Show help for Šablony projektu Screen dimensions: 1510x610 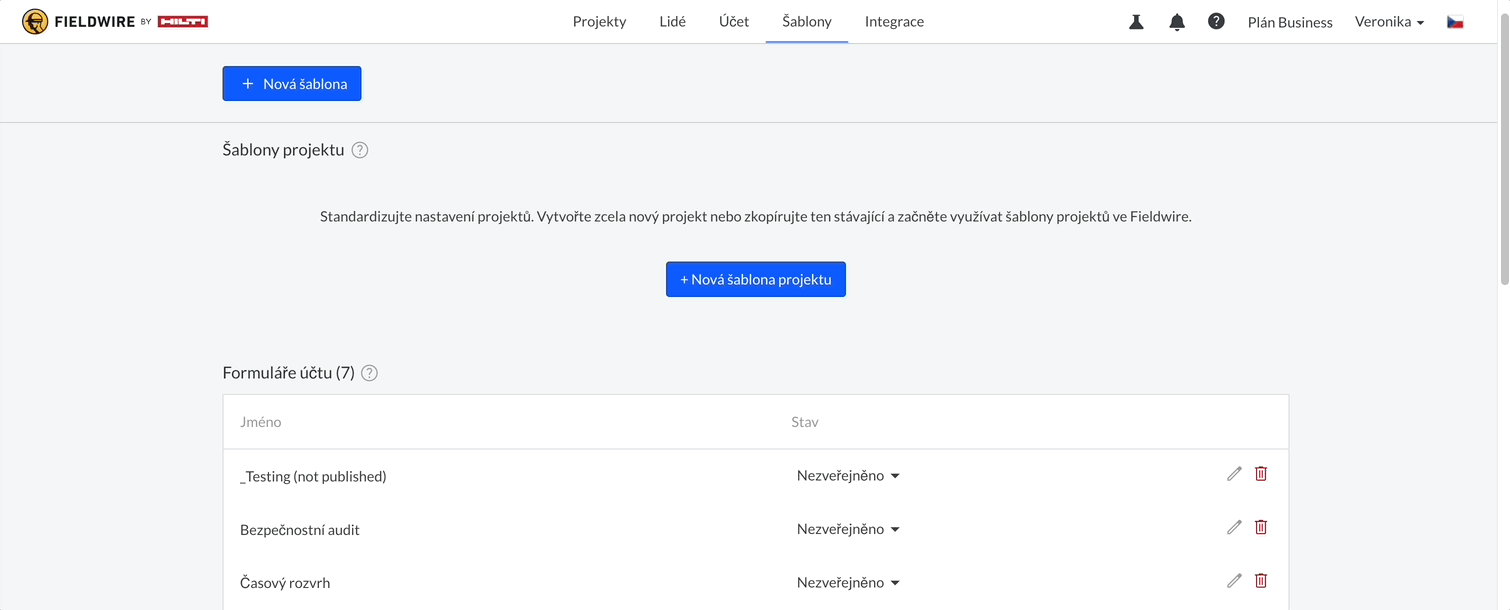pyautogui.click(x=360, y=150)
